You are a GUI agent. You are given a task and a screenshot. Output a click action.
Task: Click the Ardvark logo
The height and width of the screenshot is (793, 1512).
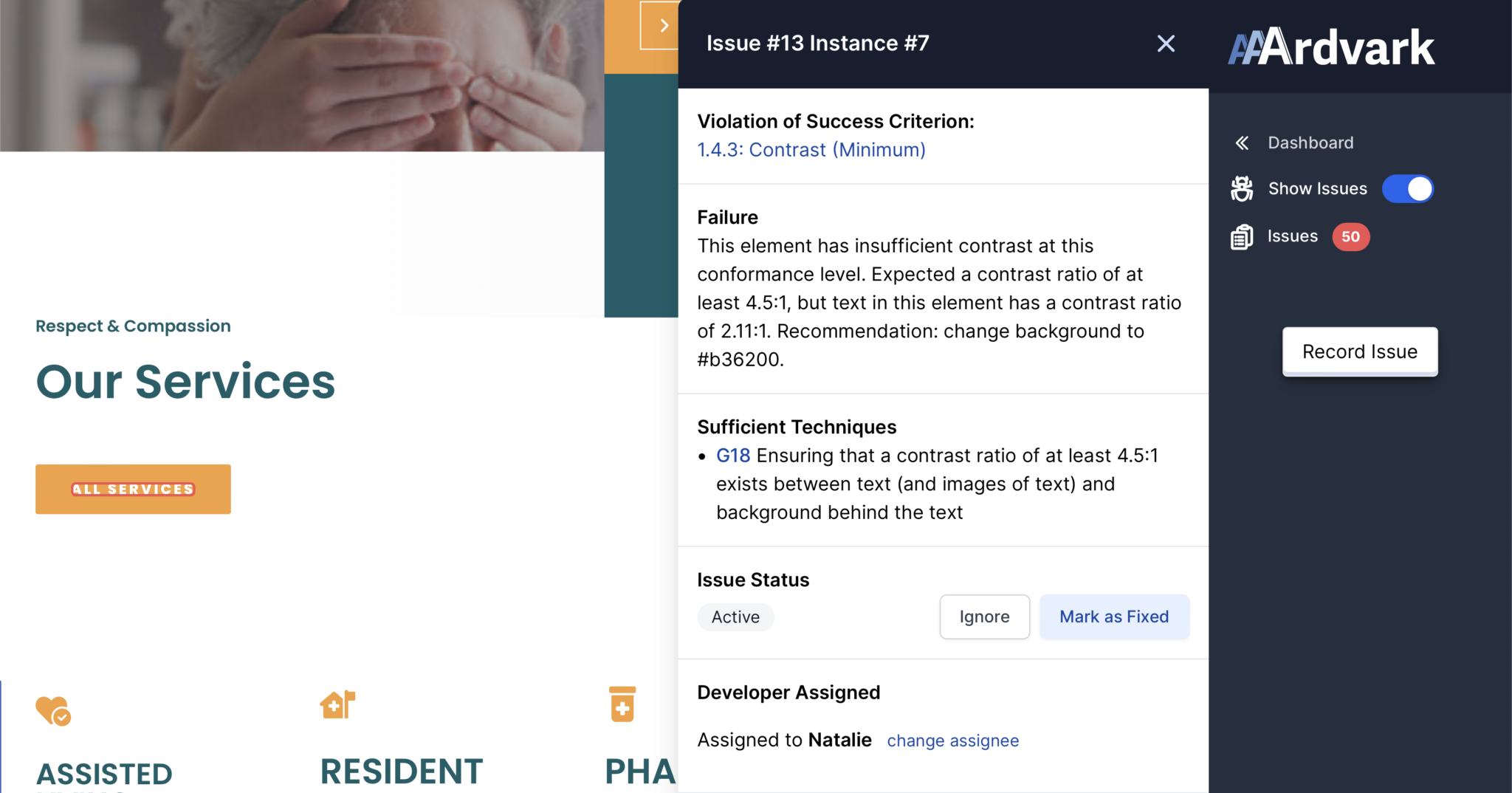1331,47
